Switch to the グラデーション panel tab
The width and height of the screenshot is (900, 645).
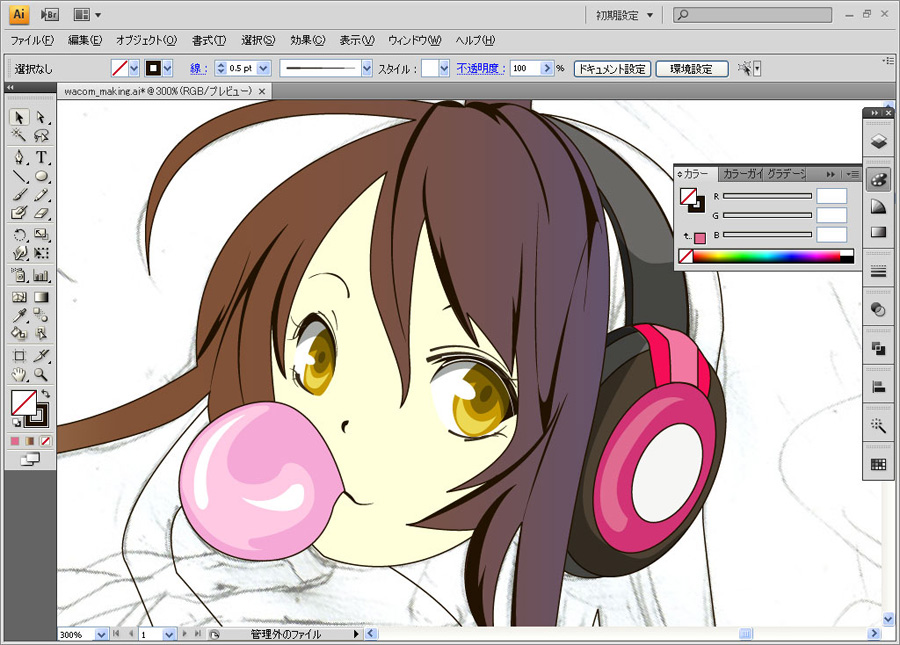[x=787, y=174]
